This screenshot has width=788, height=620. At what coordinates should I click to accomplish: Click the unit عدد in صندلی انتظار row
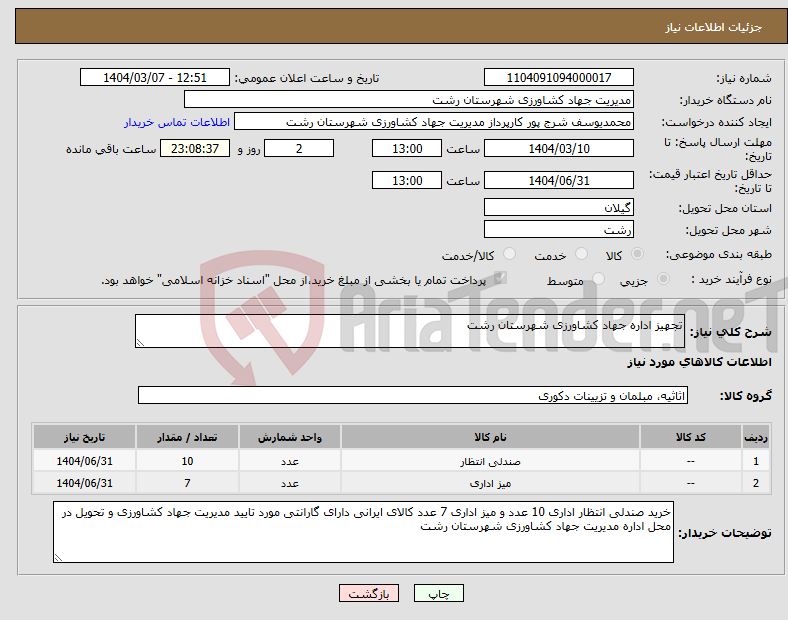(x=290, y=461)
